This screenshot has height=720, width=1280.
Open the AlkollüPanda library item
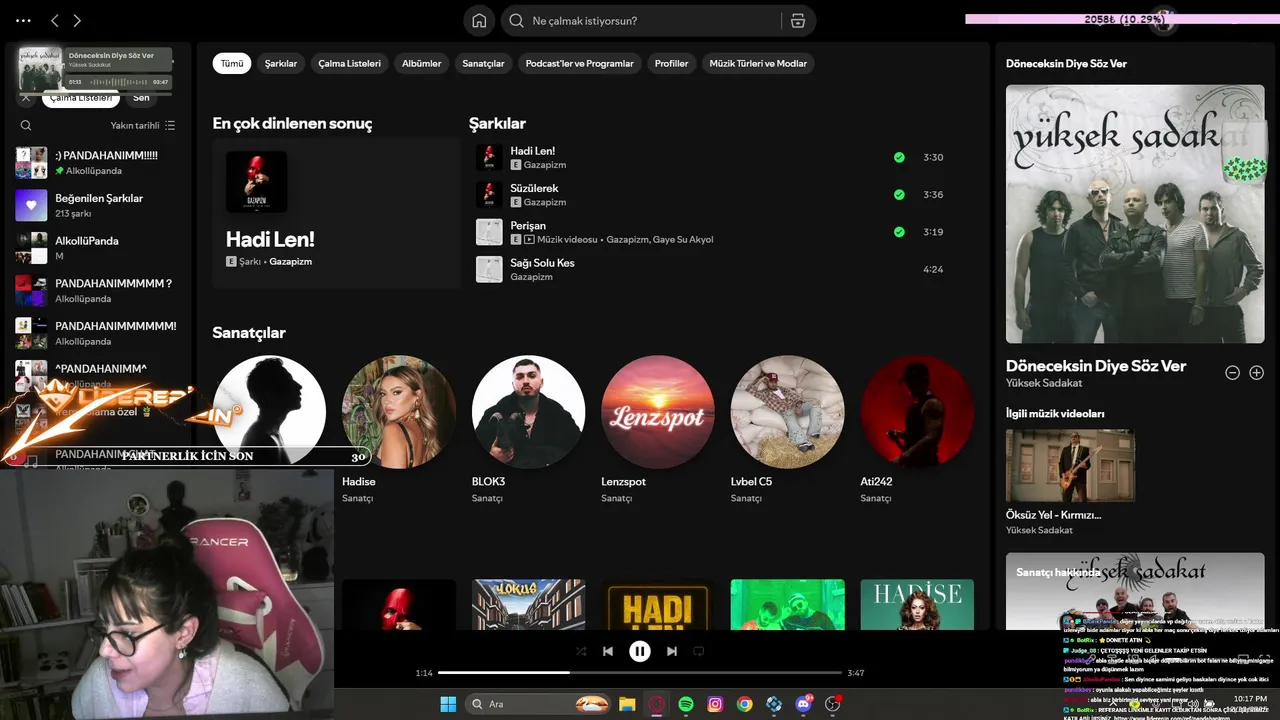[97, 248]
